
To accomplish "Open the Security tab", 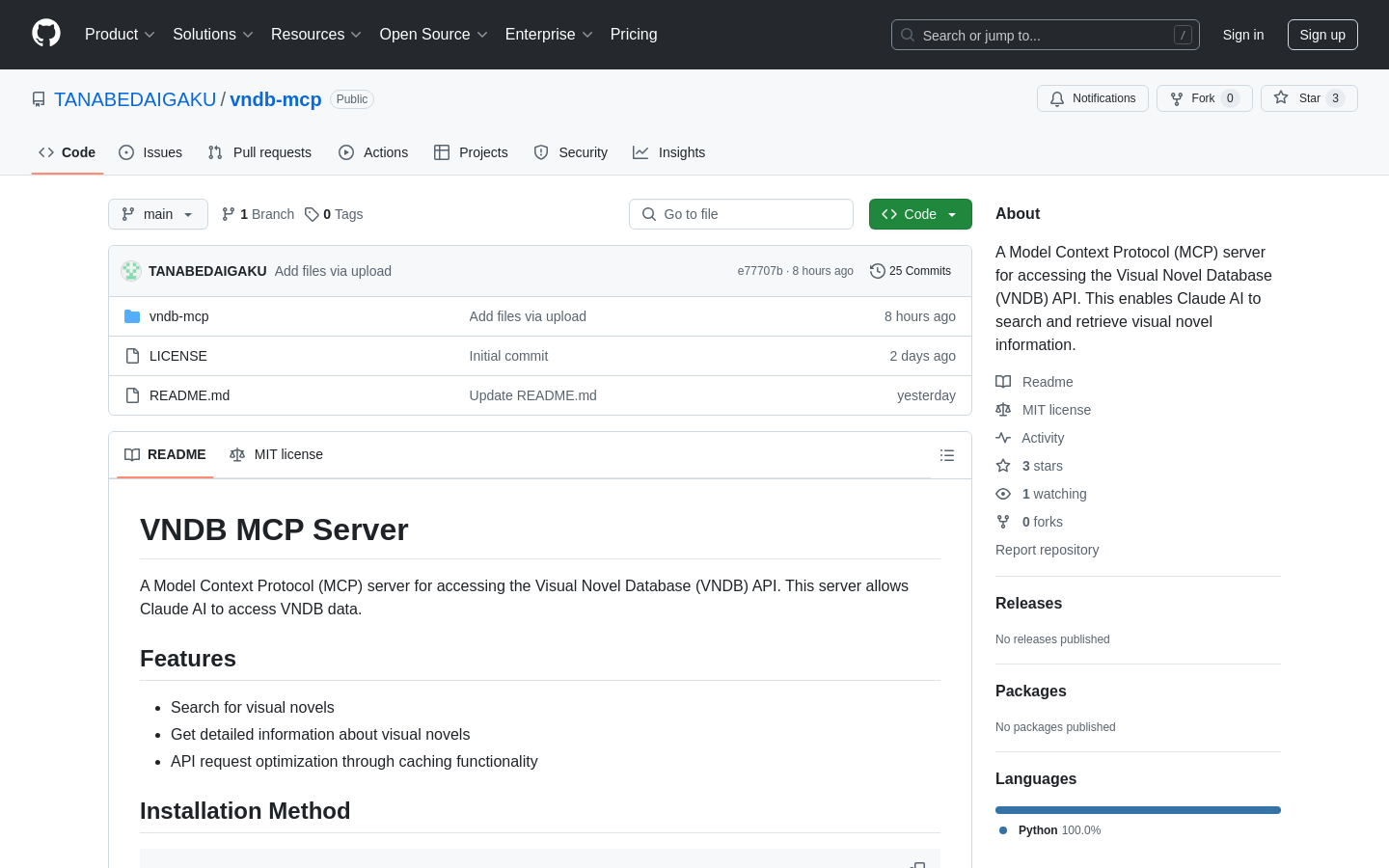I will tap(571, 152).
